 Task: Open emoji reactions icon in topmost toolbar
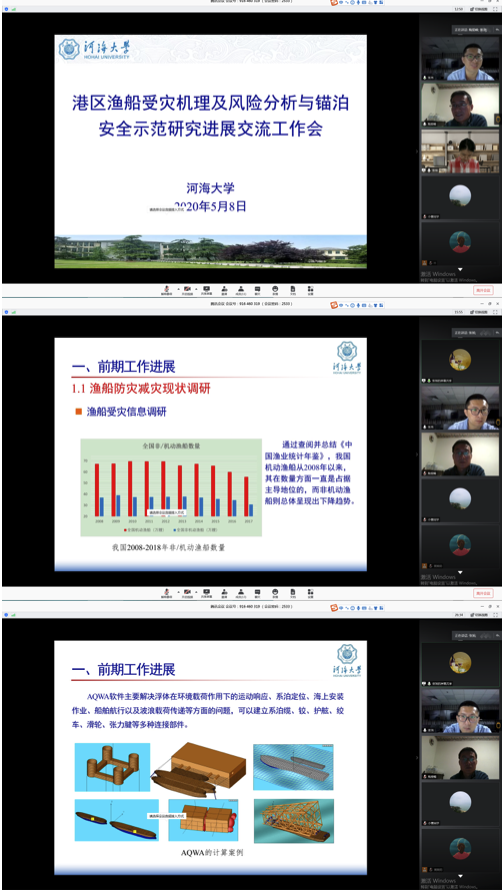click(275, 290)
